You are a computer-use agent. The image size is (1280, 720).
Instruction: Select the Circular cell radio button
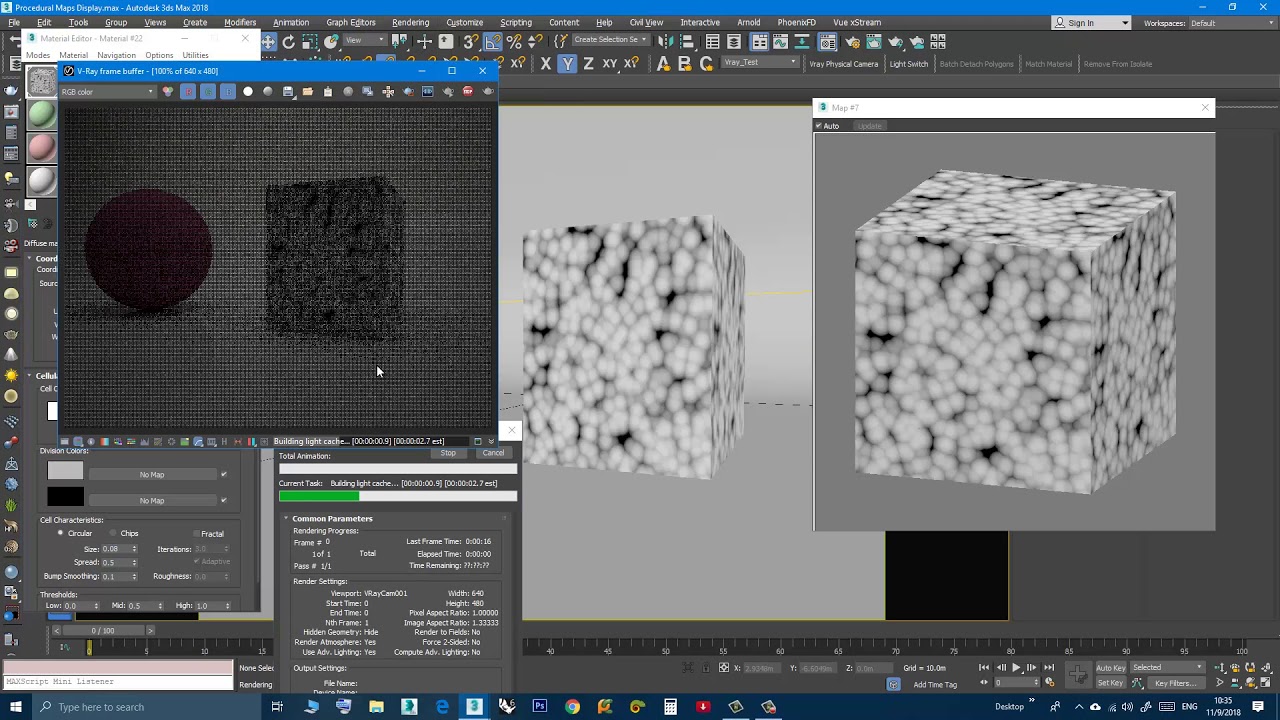tap(61, 533)
